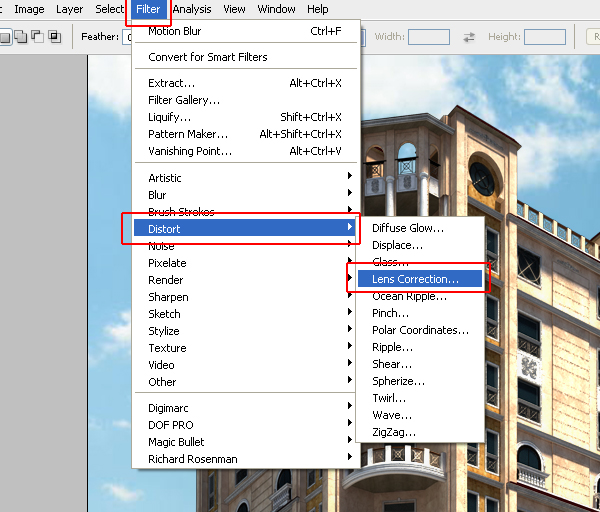Expand the Artistic submenu
The width and height of the screenshot is (600, 512).
click(245, 178)
